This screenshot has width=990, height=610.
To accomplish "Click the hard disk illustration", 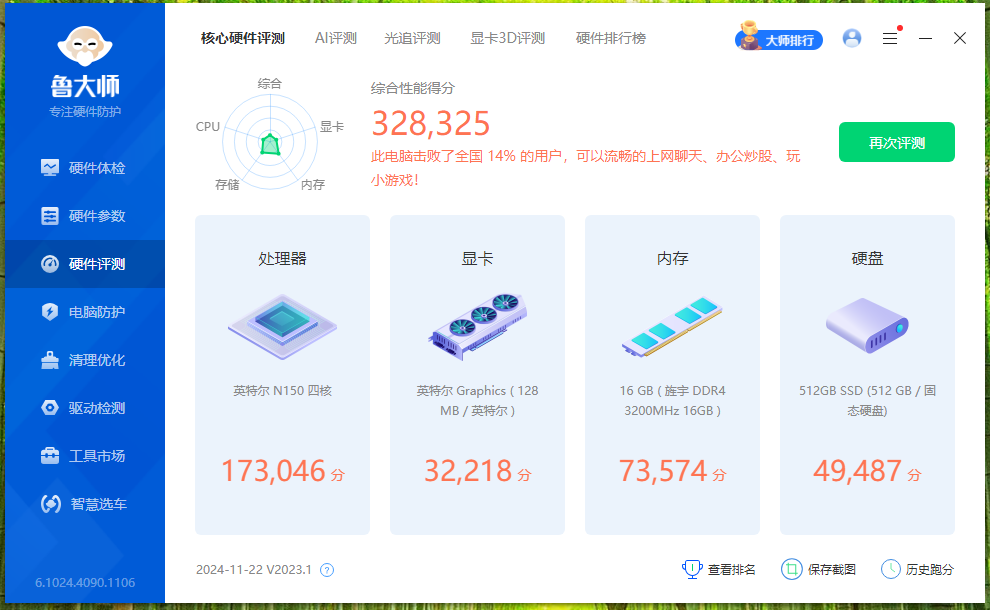I will [x=867, y=325].
